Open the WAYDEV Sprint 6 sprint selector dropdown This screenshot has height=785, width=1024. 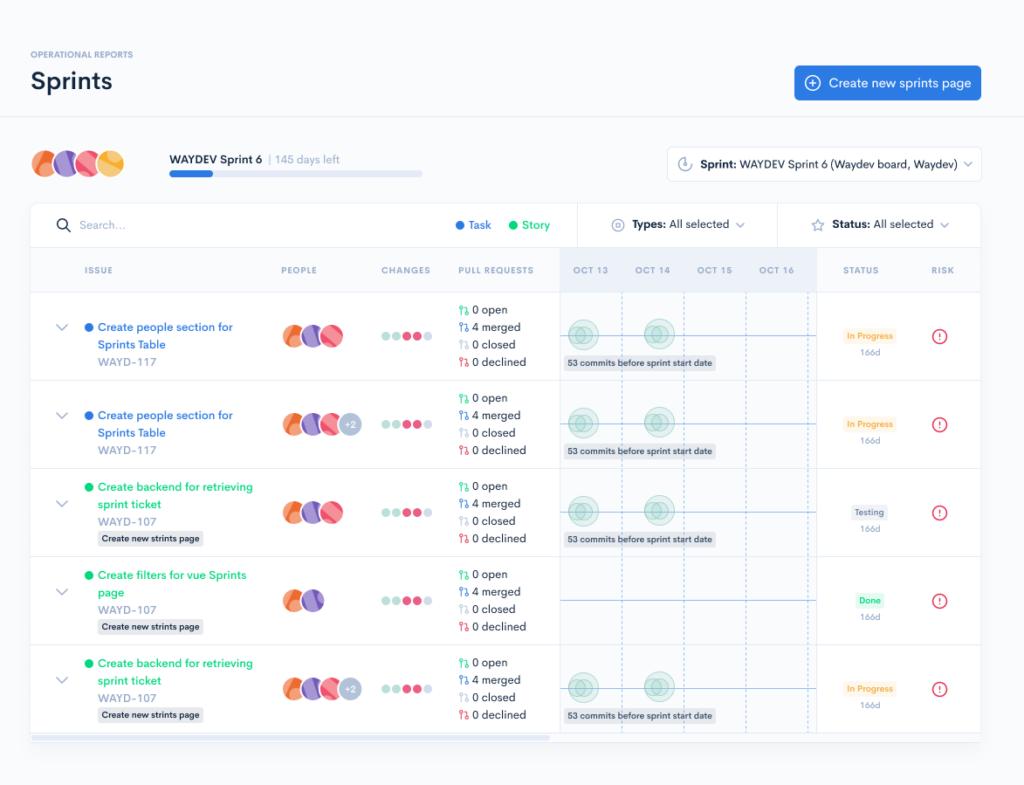(823, 163)
